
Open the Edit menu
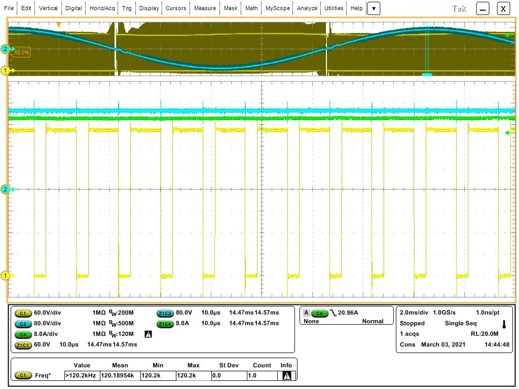tap(26, 8)
